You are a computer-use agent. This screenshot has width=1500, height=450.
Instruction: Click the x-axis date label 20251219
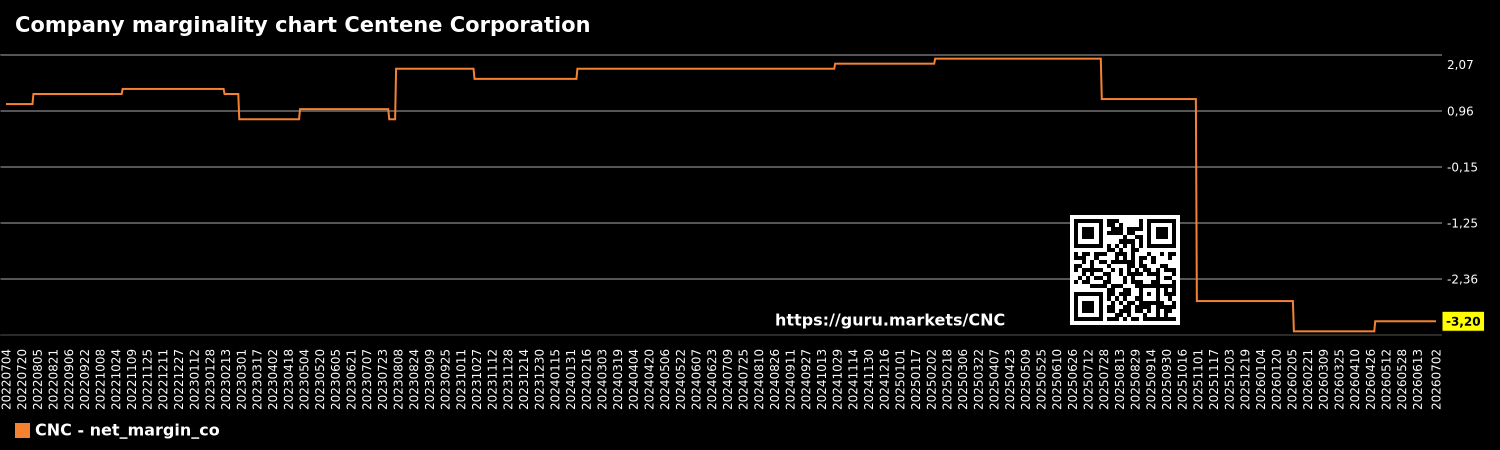point(1246,379)
